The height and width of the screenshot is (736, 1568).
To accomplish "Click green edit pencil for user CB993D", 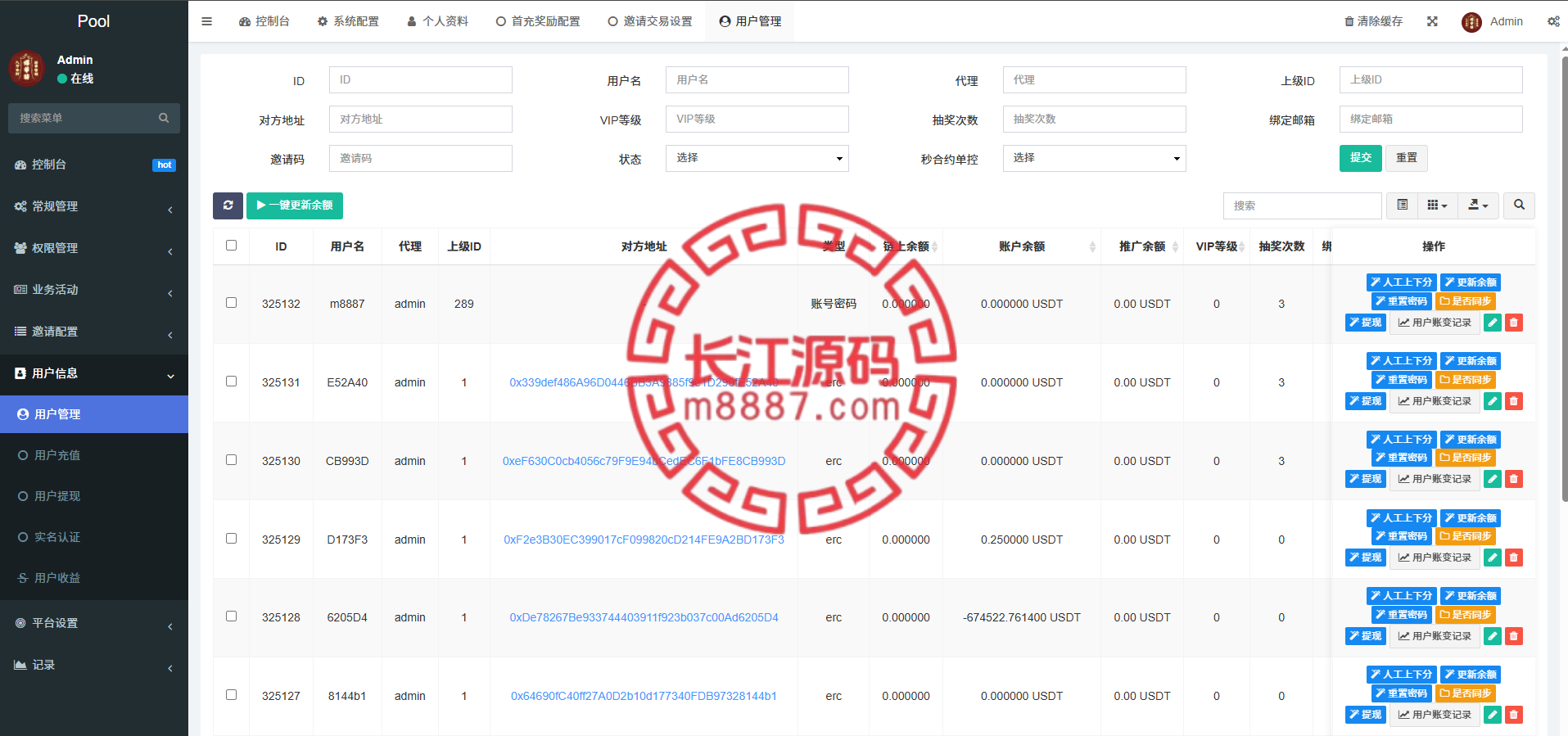I will click(x=1493, y=479).
